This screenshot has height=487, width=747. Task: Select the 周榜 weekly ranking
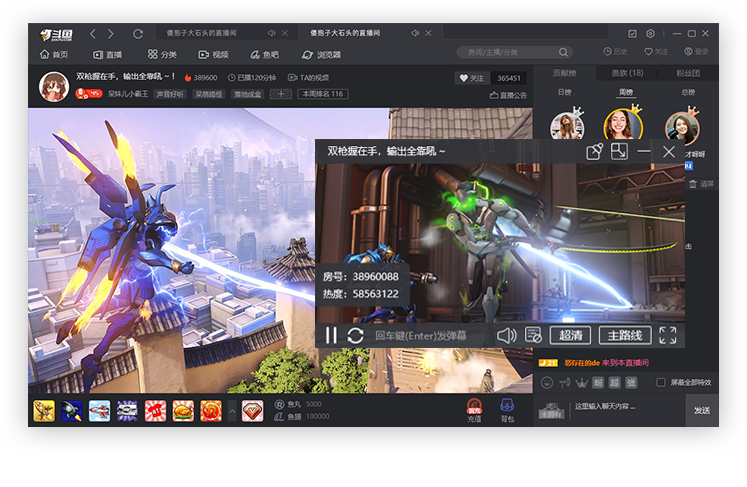coord(626,92)
